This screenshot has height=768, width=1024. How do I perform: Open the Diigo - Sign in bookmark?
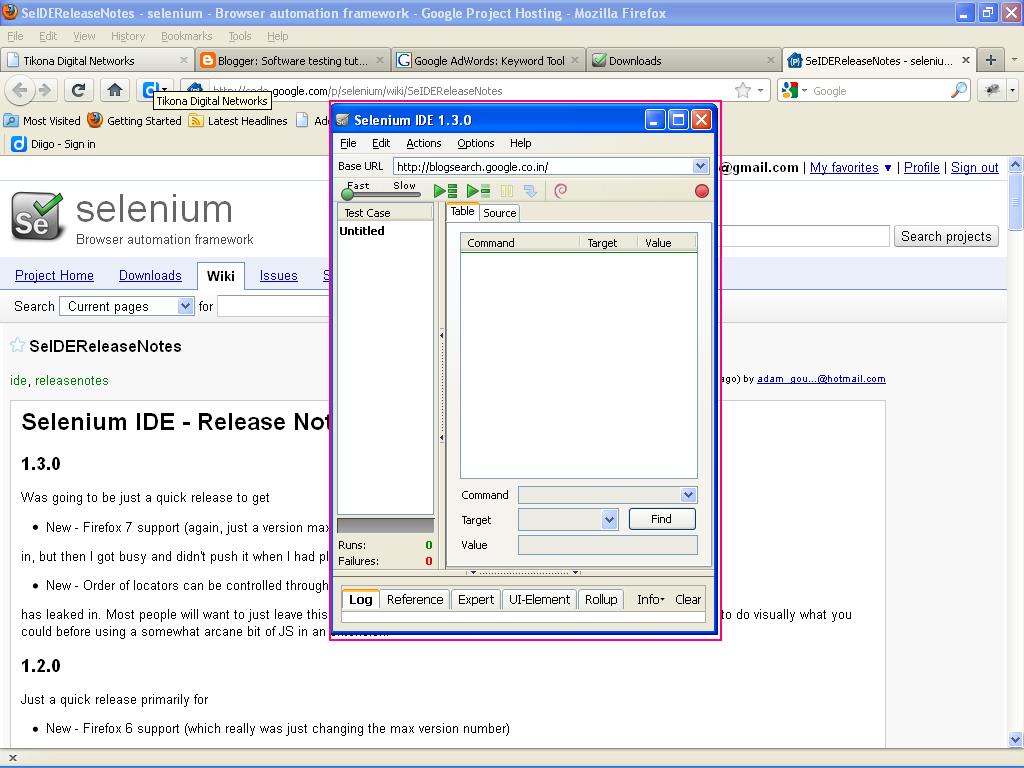(54, 144)
